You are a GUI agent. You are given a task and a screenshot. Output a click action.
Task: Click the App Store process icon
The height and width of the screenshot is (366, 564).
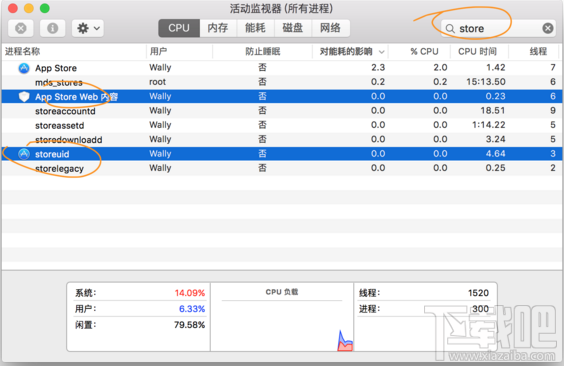pyautogui.click(x=24, y=68)
